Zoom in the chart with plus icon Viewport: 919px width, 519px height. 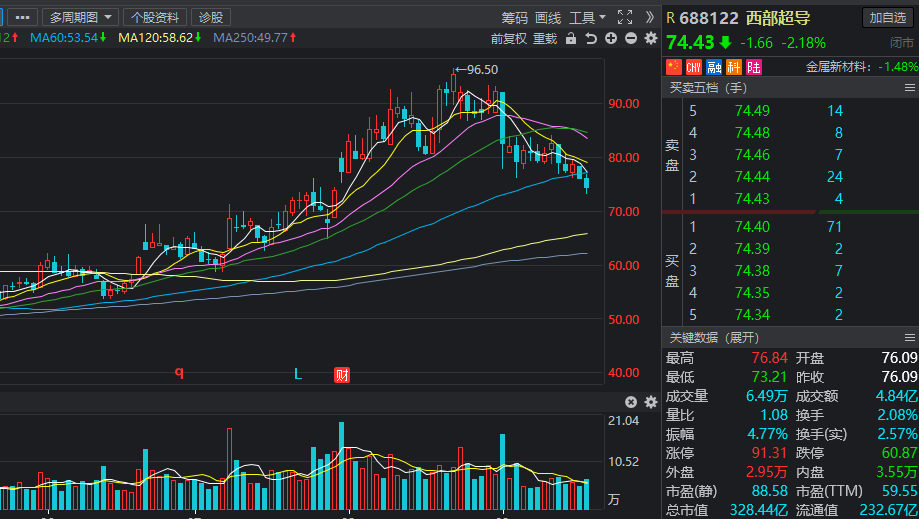(611, 39)
